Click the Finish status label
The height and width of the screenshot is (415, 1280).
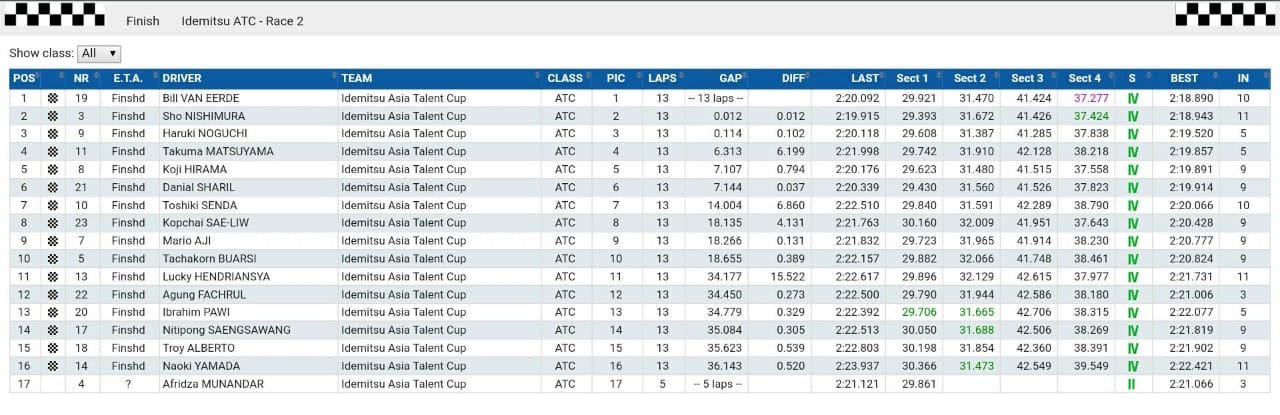142,21
